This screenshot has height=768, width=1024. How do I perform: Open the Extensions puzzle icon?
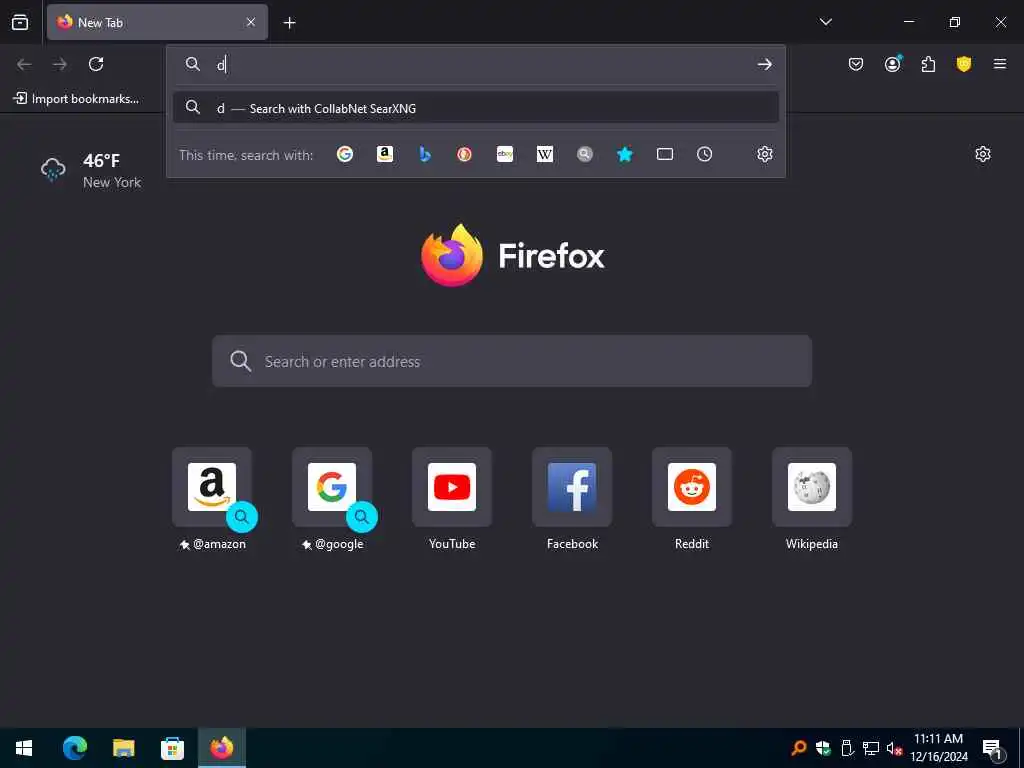pyautogui.click(x=928, y=64)
